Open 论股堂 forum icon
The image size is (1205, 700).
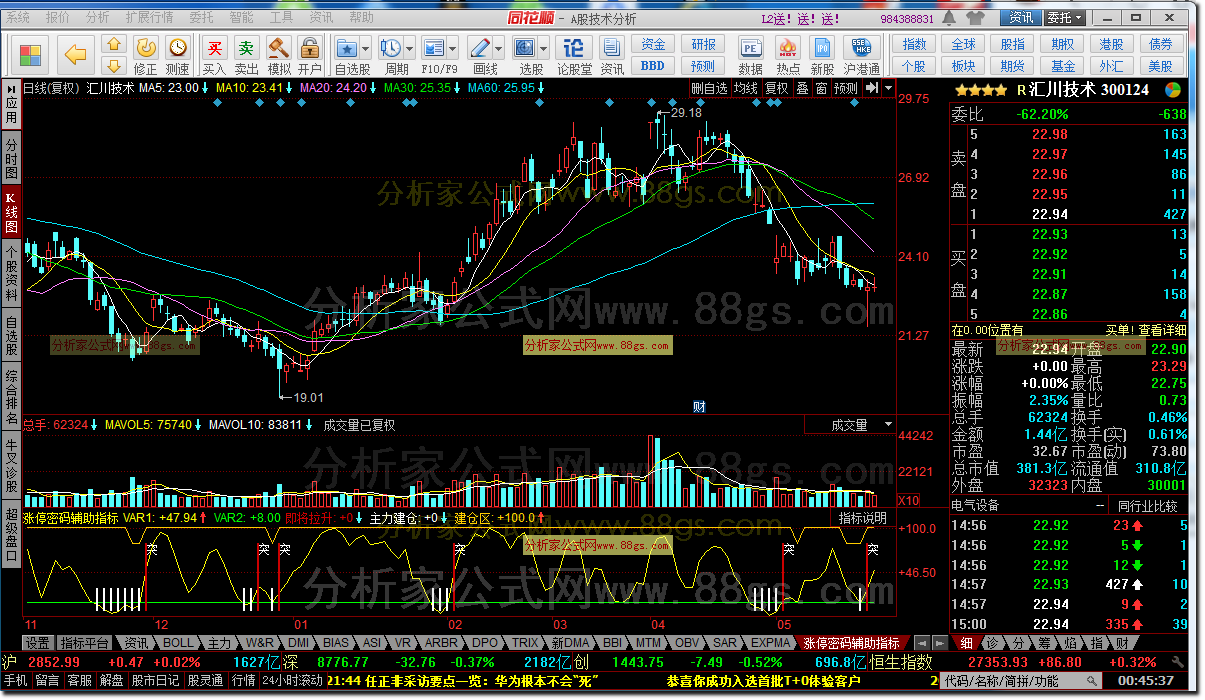pos(574,47)
